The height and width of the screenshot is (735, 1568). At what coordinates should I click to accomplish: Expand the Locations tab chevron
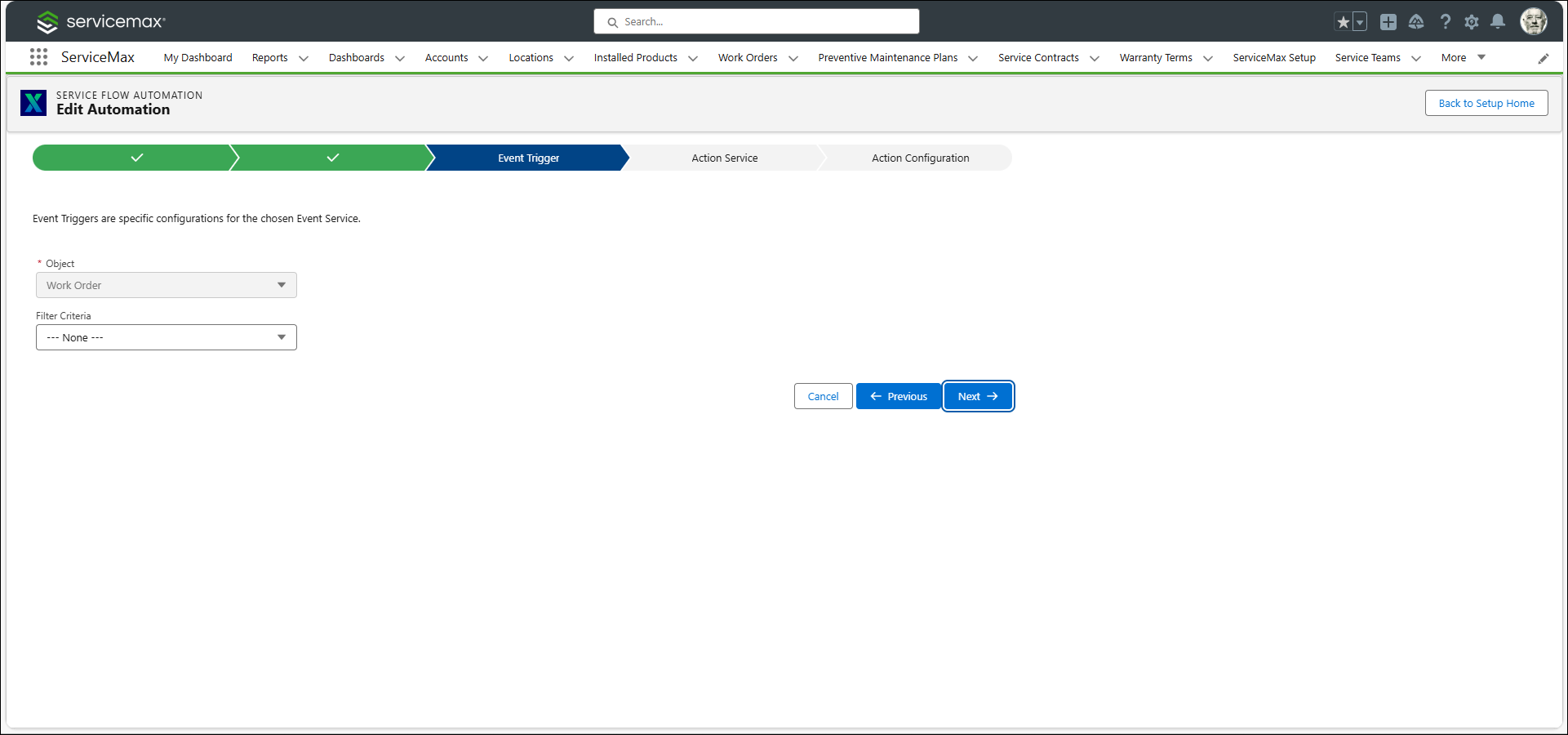(x=569, y=58)
